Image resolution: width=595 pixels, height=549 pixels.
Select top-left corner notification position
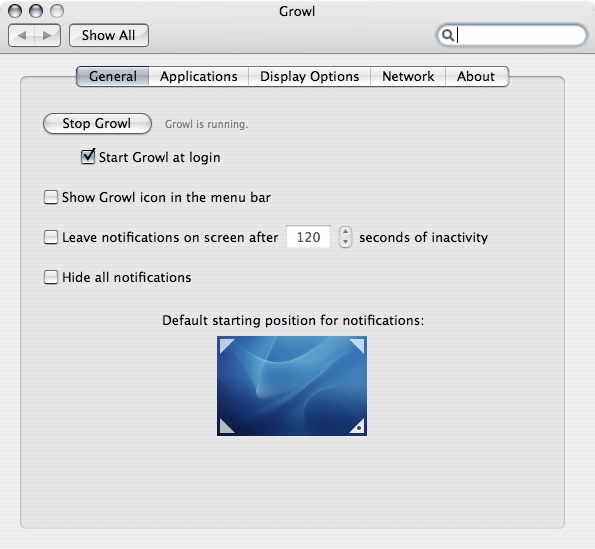pyautogui.click(x=227, y=346)
